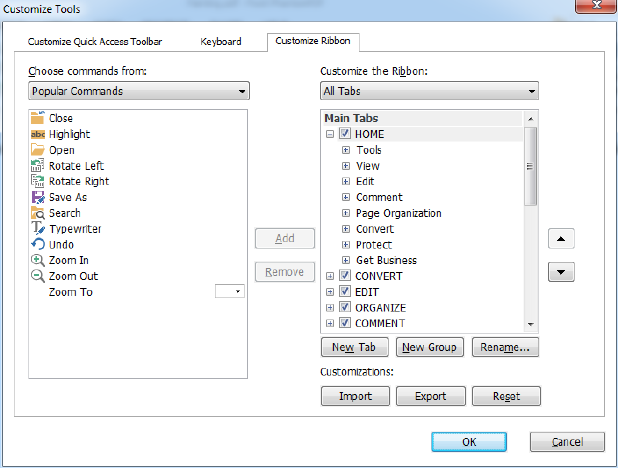Choose the Save As command icon
Viewport: 618px width, 468px height.
coord(38,197)
